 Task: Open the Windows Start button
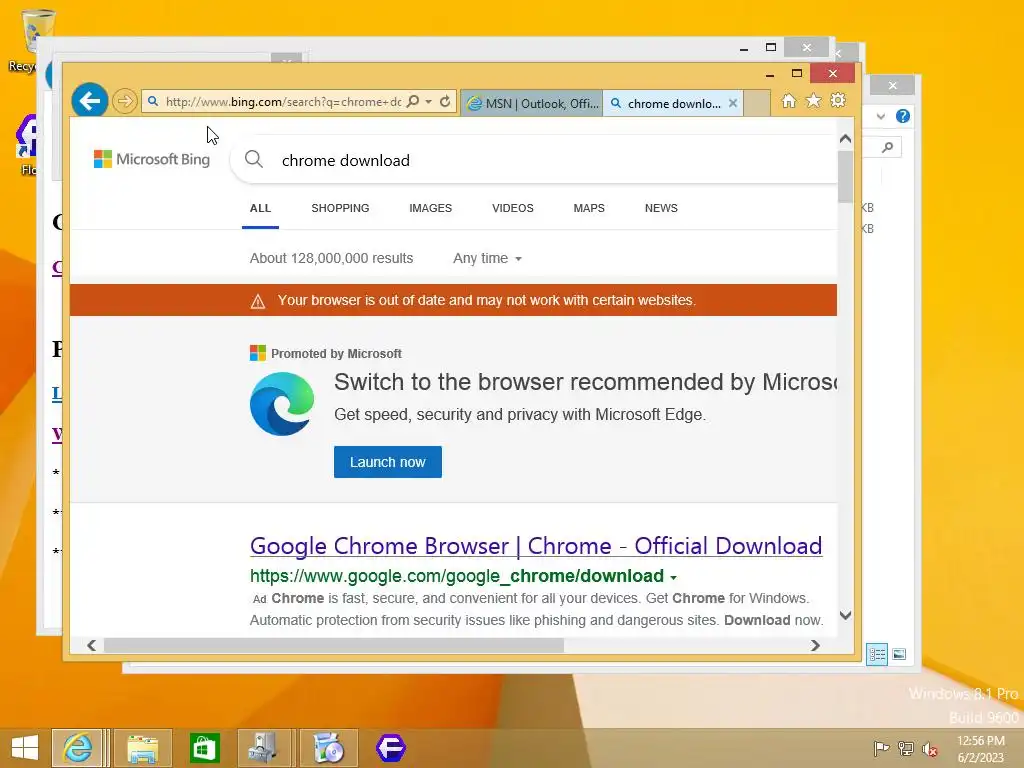tap(25, 748)
